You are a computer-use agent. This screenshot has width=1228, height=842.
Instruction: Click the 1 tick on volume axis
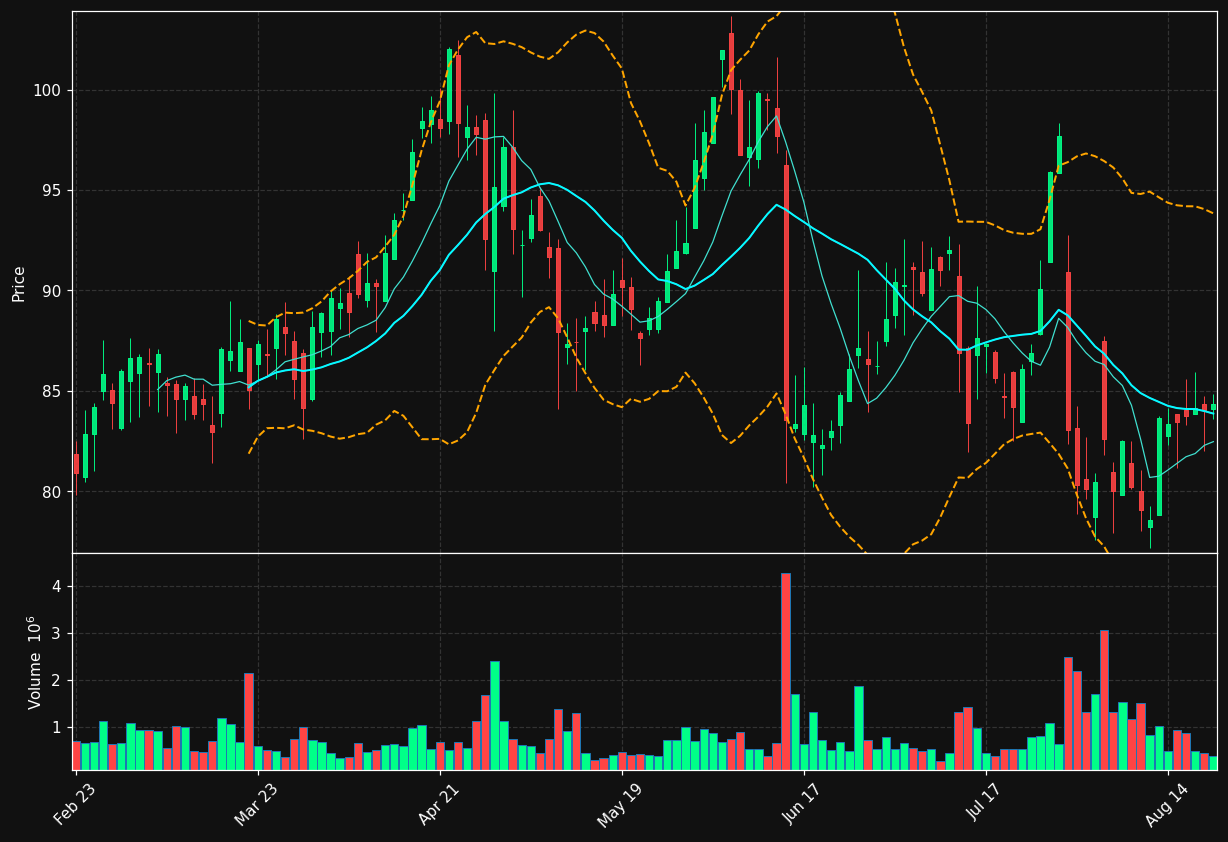pyautogui.click(x=57, y=727)
